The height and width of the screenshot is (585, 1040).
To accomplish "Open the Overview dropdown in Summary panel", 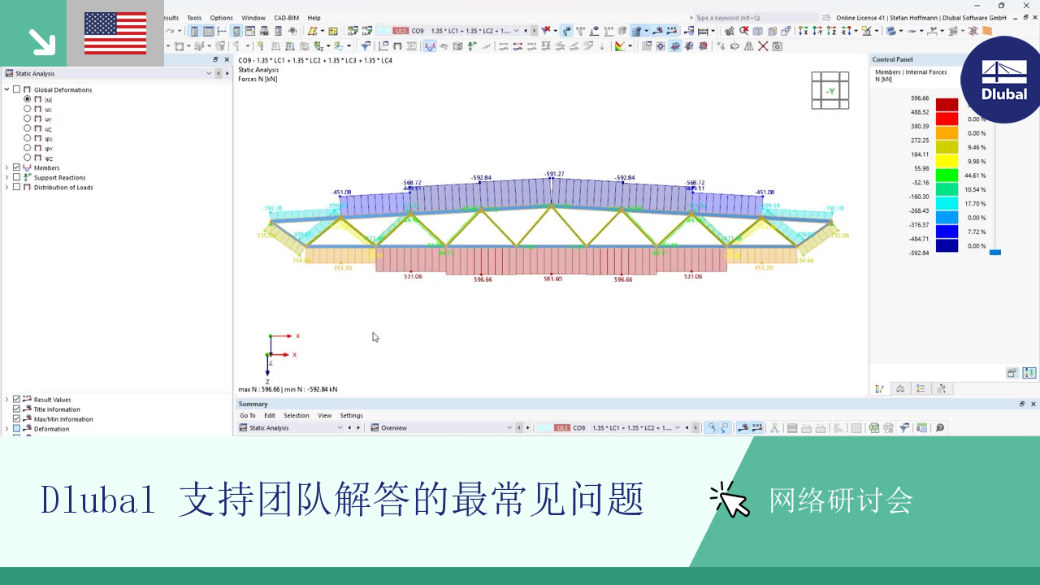I will click(509, 428).
